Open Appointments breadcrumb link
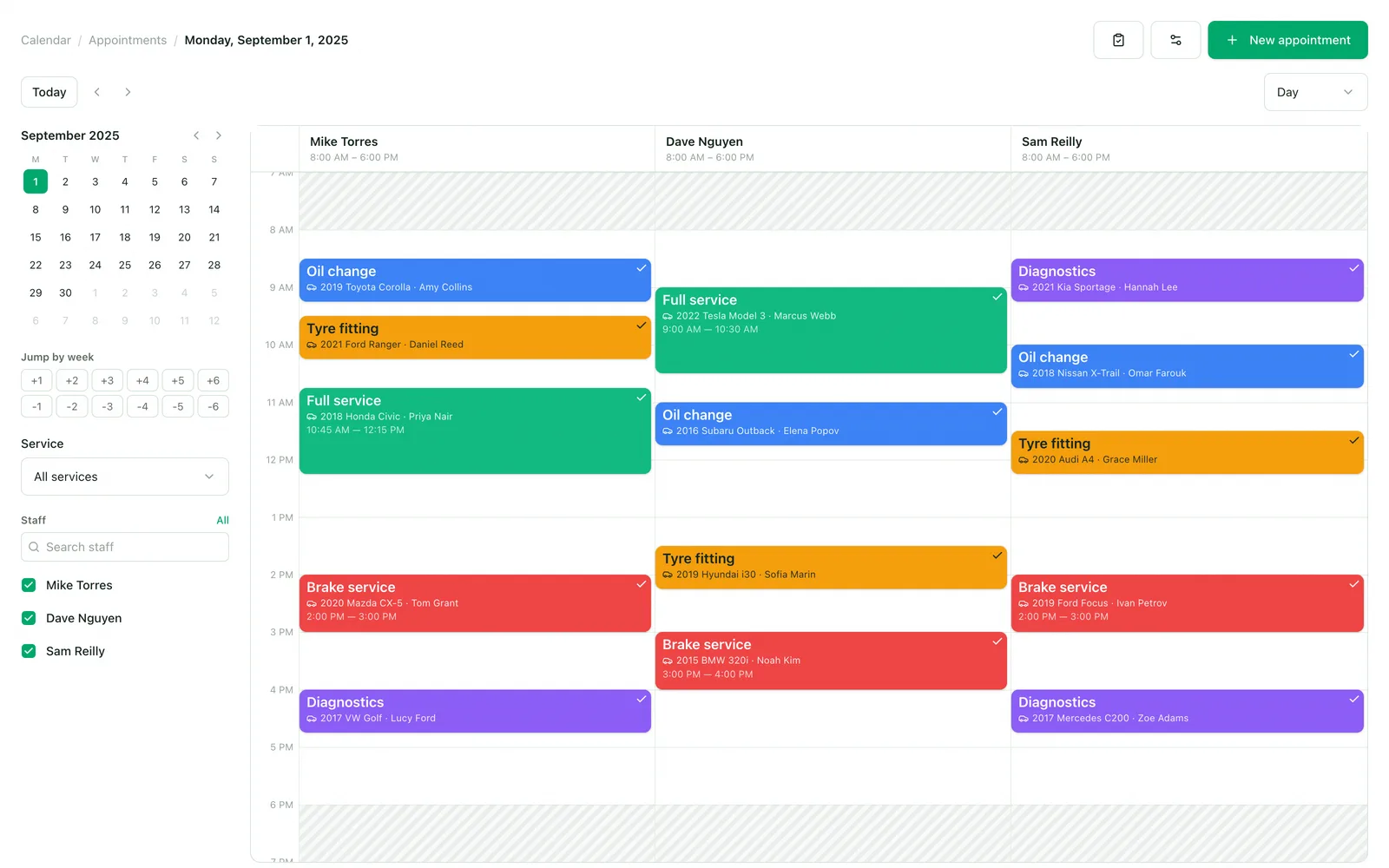The width and height of the screenshot is (1389, 868). pyautogui.click(x=128, y=40)
